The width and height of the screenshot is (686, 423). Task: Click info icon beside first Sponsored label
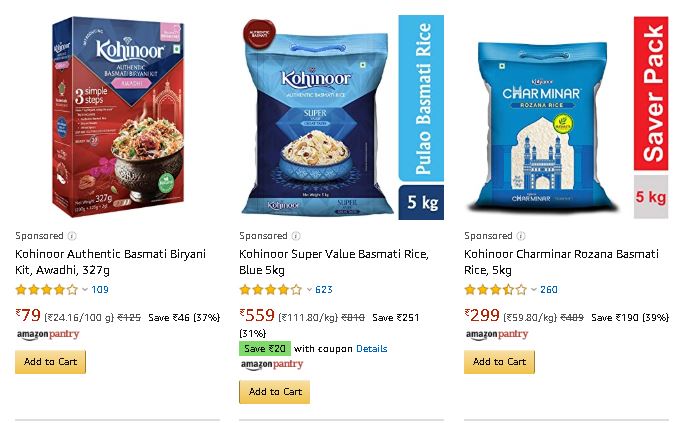(x=72, y=236)
